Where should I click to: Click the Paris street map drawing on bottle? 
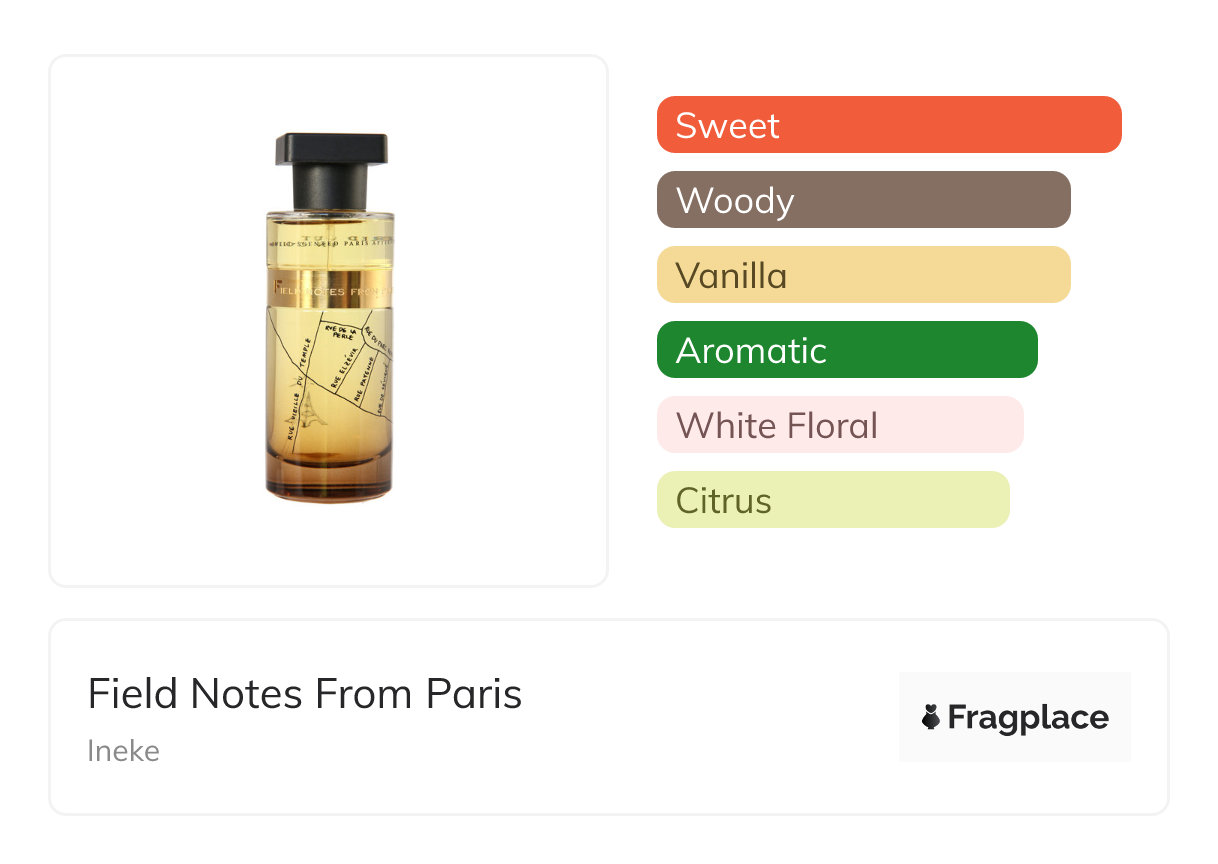click(330, 375)
